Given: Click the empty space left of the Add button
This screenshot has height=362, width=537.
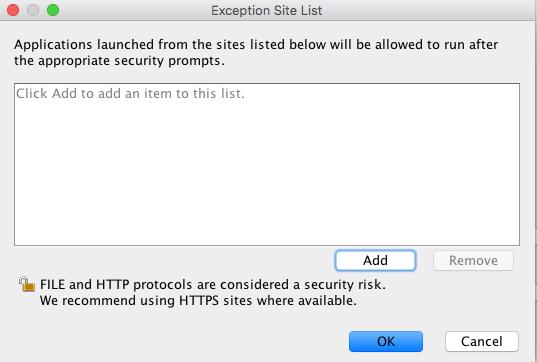Looking at the screenshot, I should tap(171, 261).
